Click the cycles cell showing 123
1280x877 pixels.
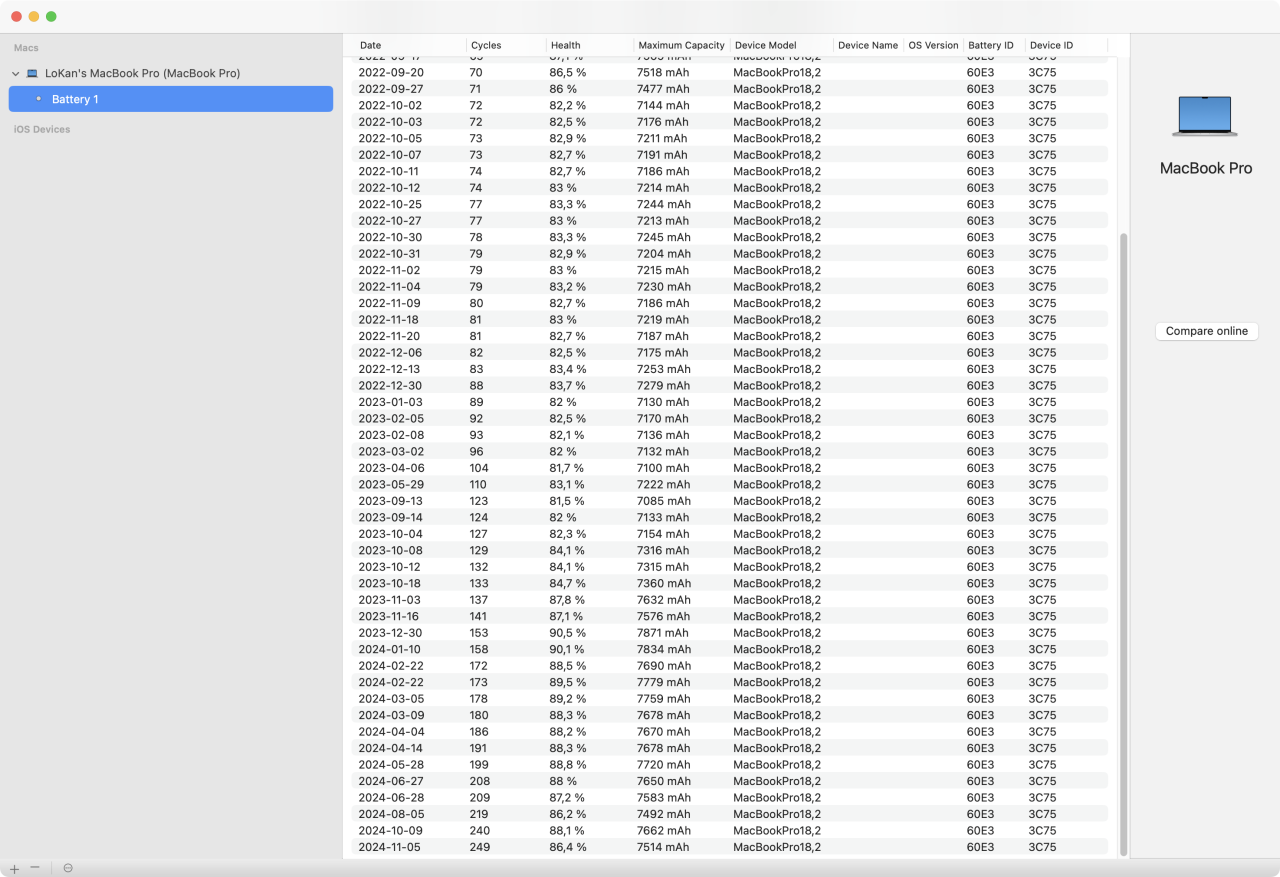(x=479, y=501)
